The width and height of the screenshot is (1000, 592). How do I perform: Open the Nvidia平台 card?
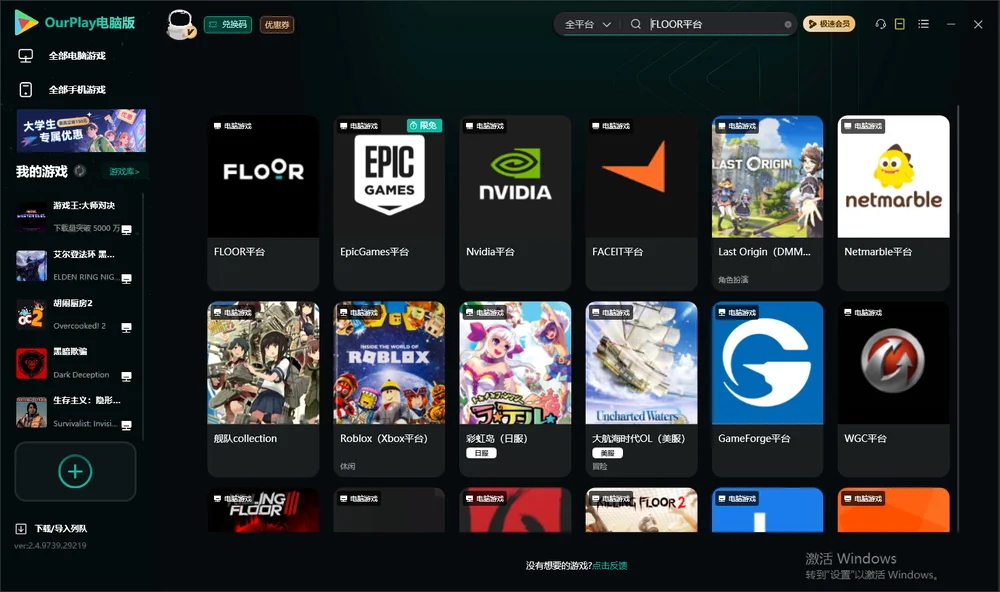[x=515, y=203]
